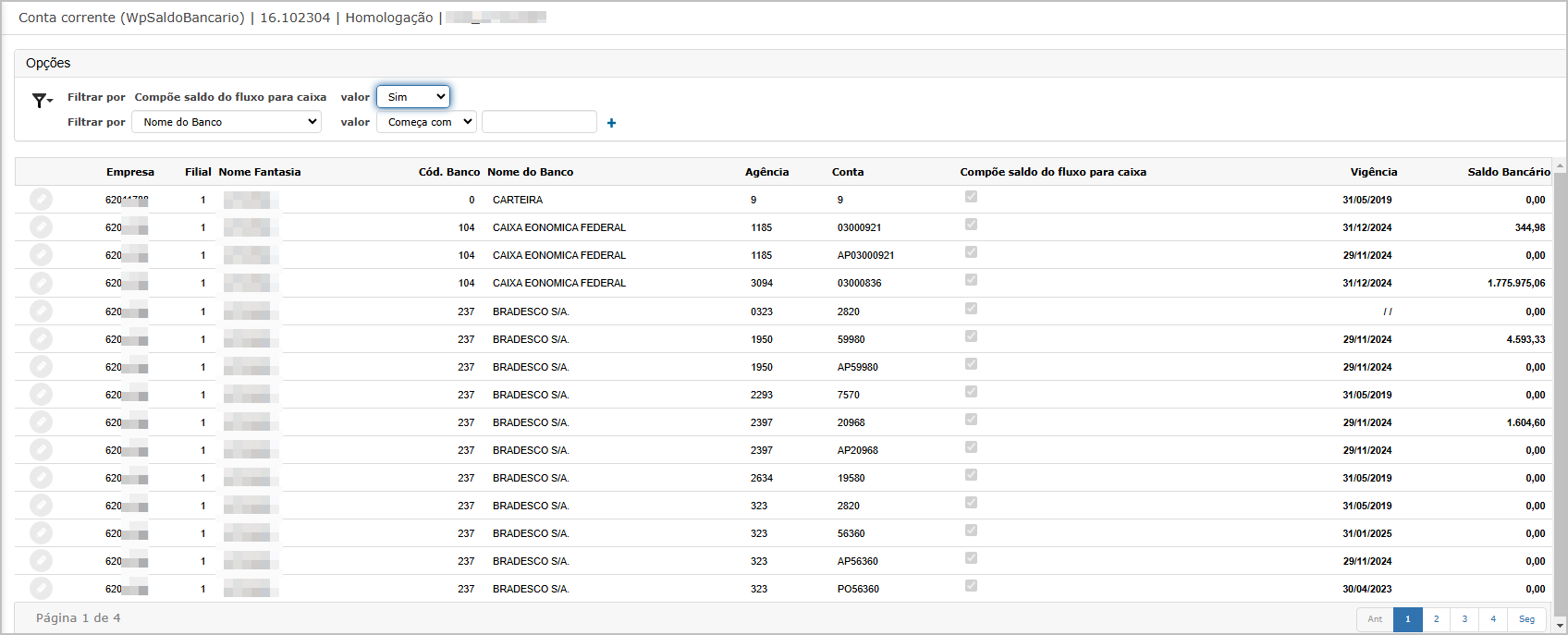Go to page 2 of results
Image resolution: width=1568 pixels, height=635 pixels.
point(1436,619)
